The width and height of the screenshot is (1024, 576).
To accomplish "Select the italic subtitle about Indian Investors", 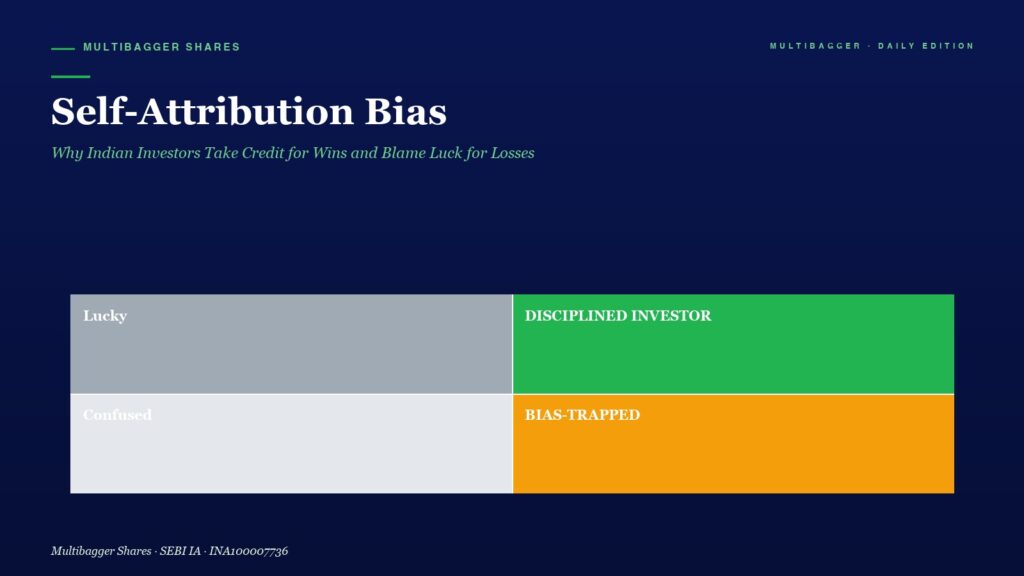I will tap(293, 153).
